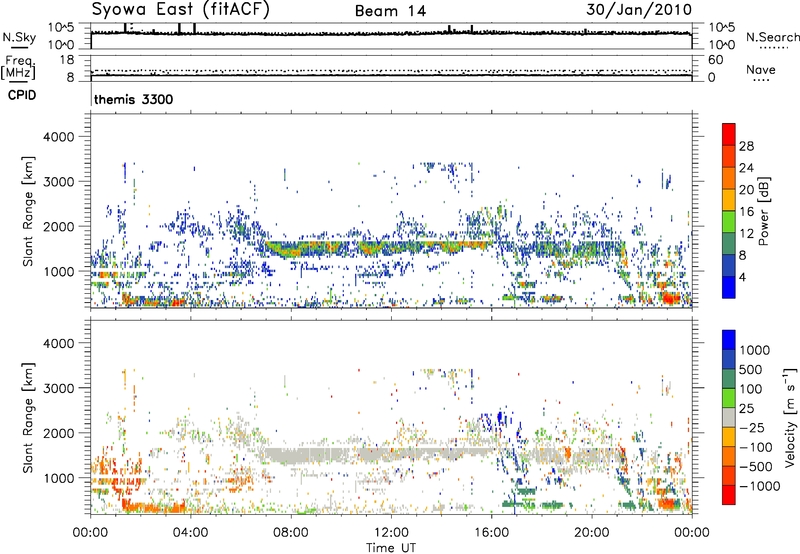Viewport: 800px width, 554px height.
Task: Click the left '10^5' N.Sky axis tick
Action: (x=61, y=27)
